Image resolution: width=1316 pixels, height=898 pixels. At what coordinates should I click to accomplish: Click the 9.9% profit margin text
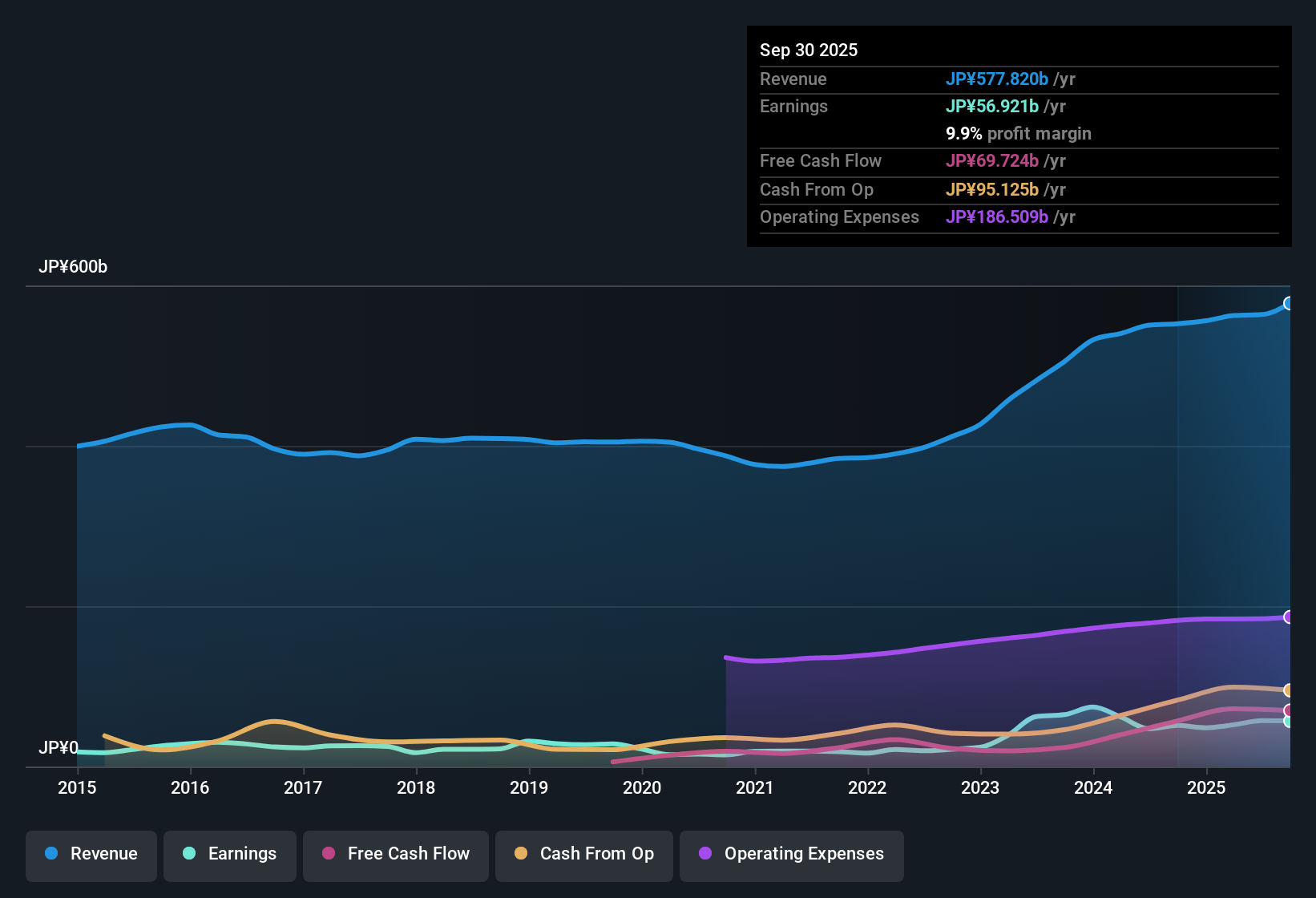1019,134
